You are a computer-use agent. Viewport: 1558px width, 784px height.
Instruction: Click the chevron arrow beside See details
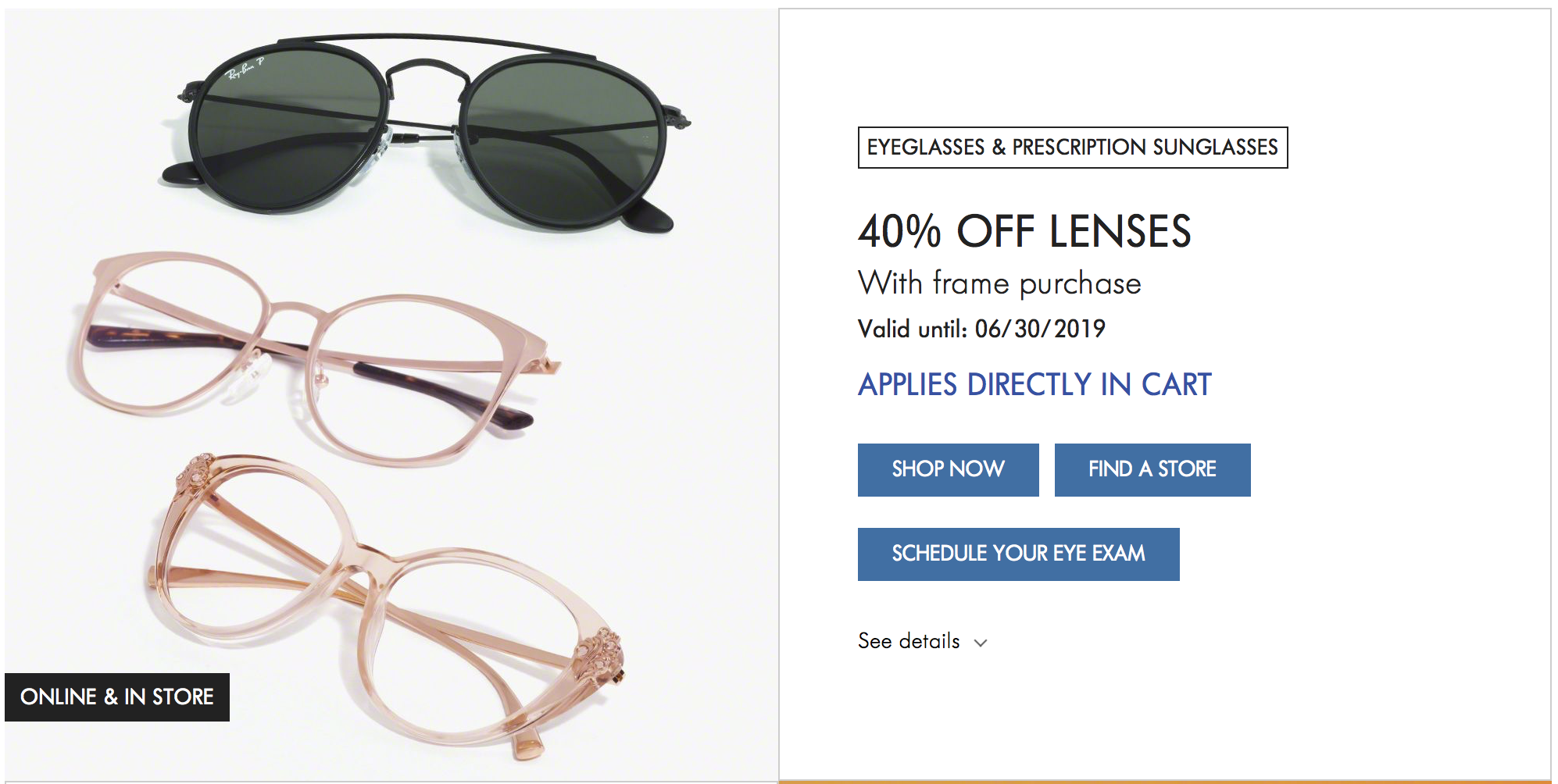click(981, 643)
